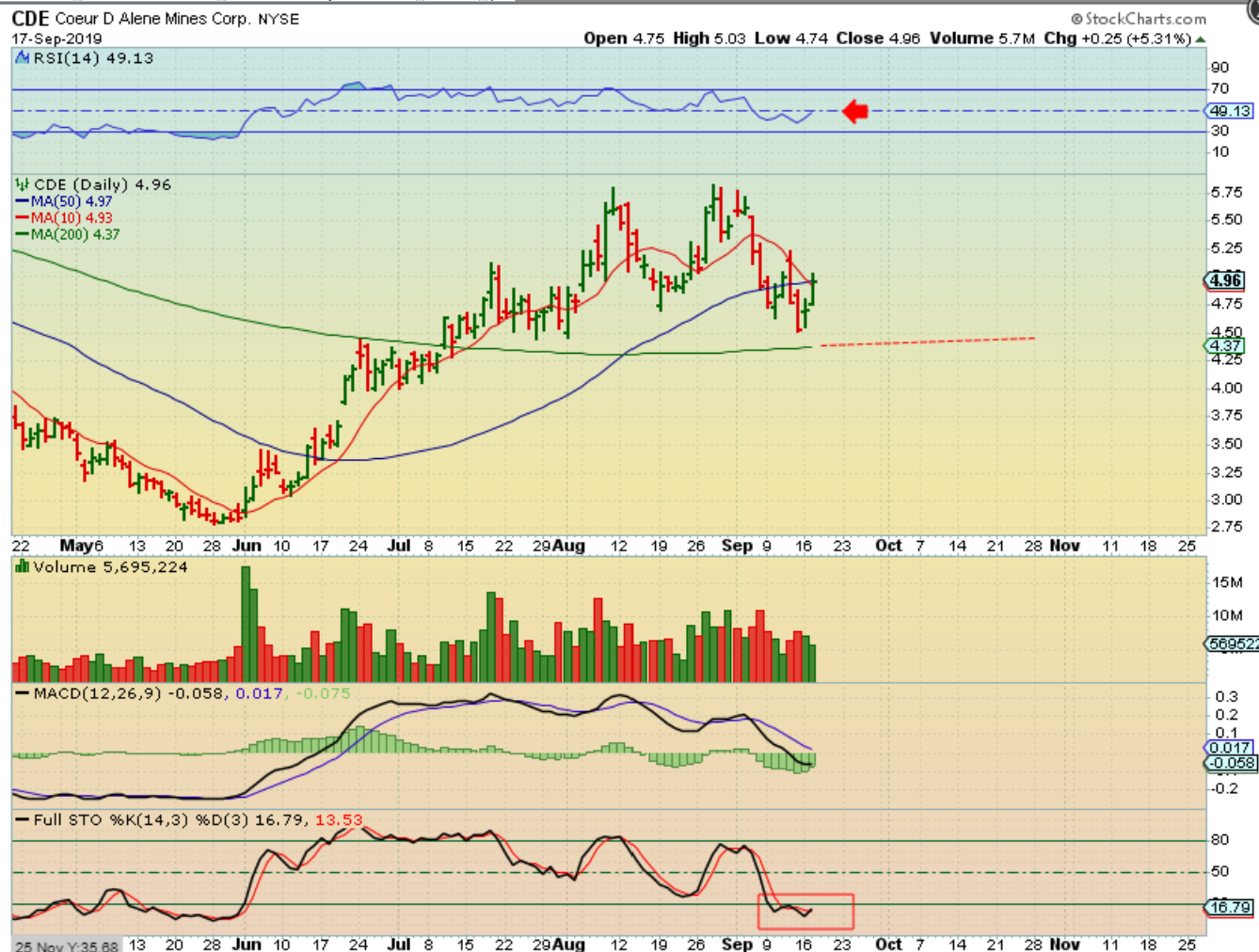
Task: Select the red MA(10) legend line marker
Action: tap(22, 218)
